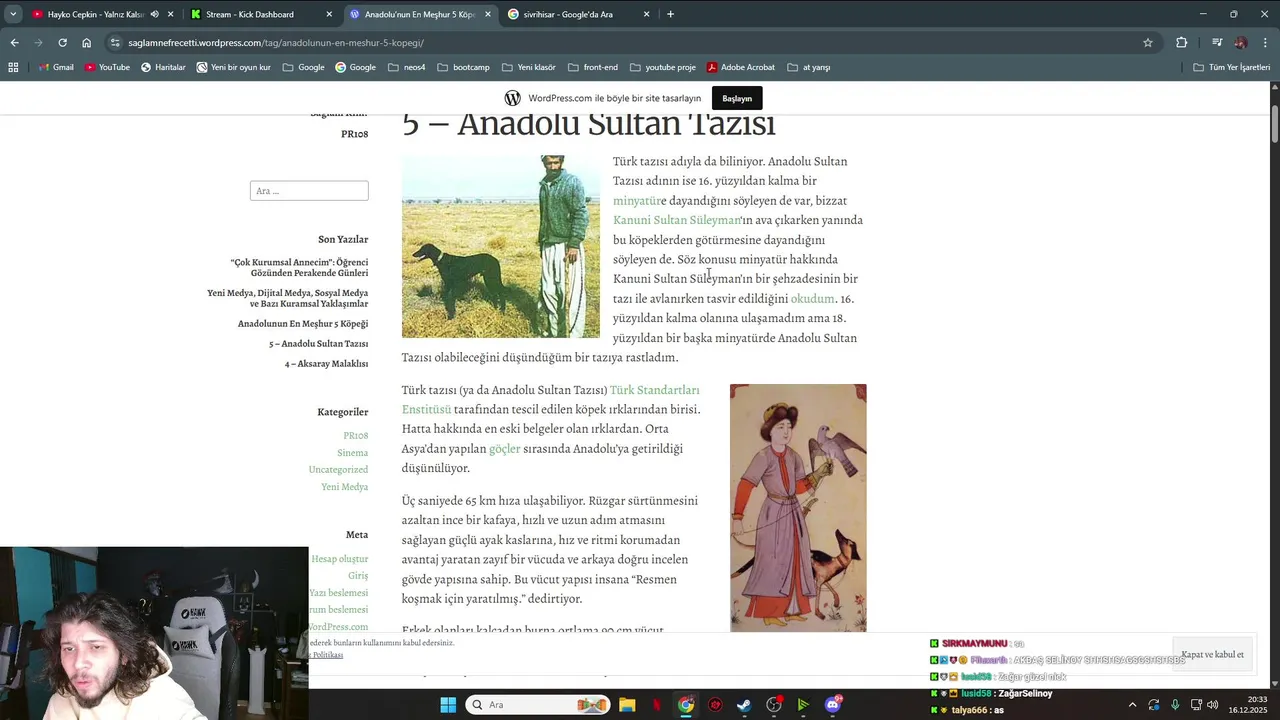Go to browser home page
Viewport: 1280px width, 720px height.
(86, 42)
